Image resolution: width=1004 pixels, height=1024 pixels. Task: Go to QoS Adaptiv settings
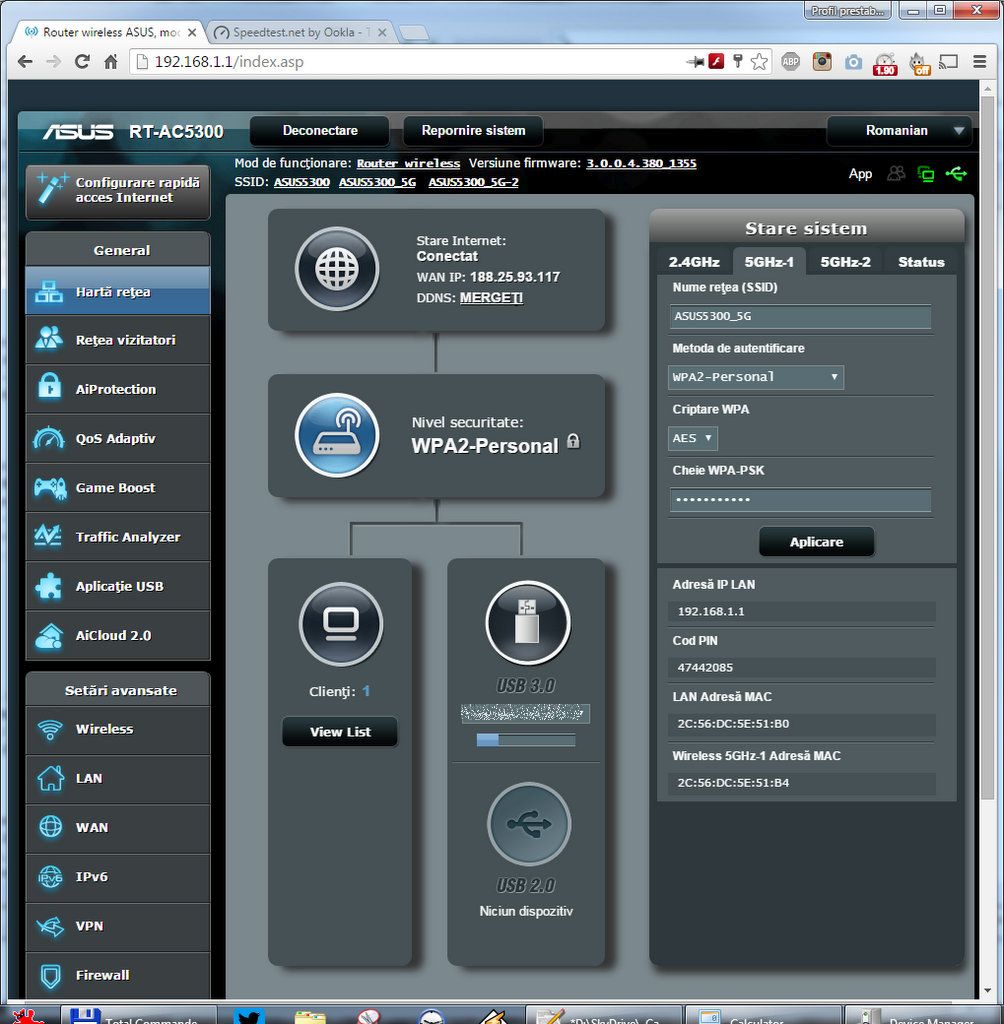pyautogui.click(x=118, y=438)
